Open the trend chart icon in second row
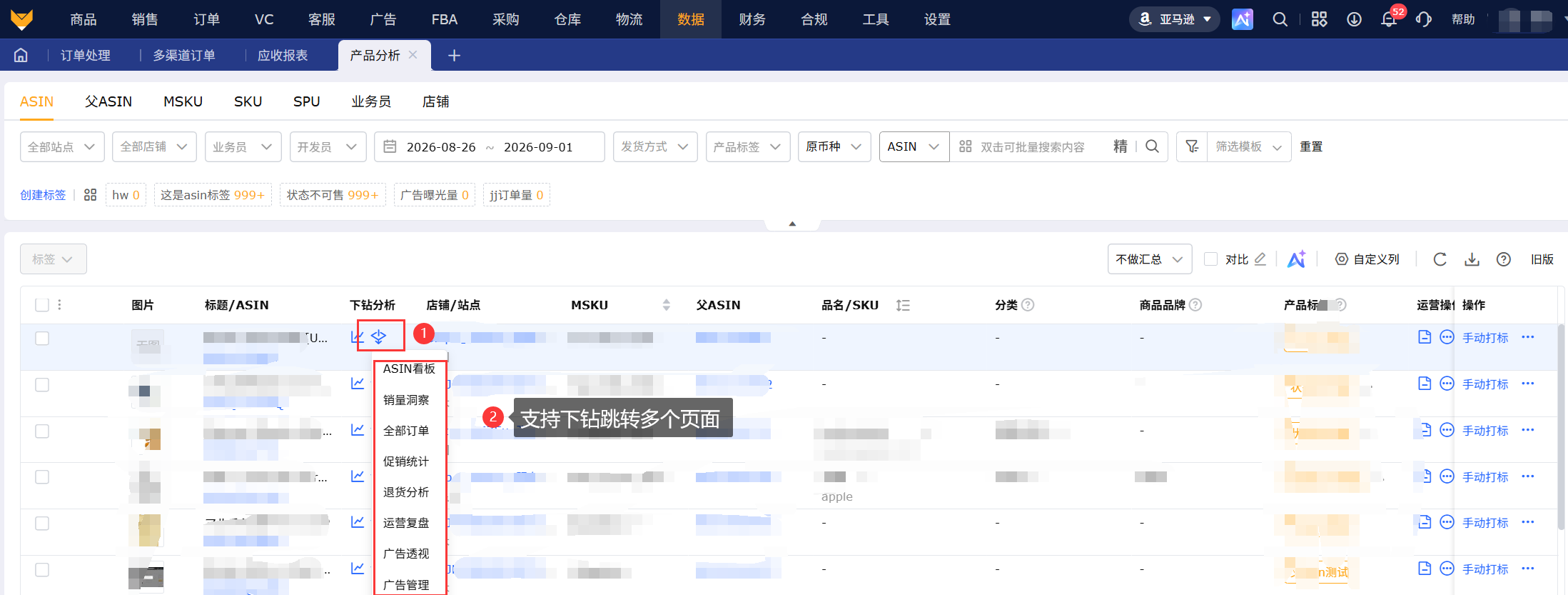 point(358,384)
